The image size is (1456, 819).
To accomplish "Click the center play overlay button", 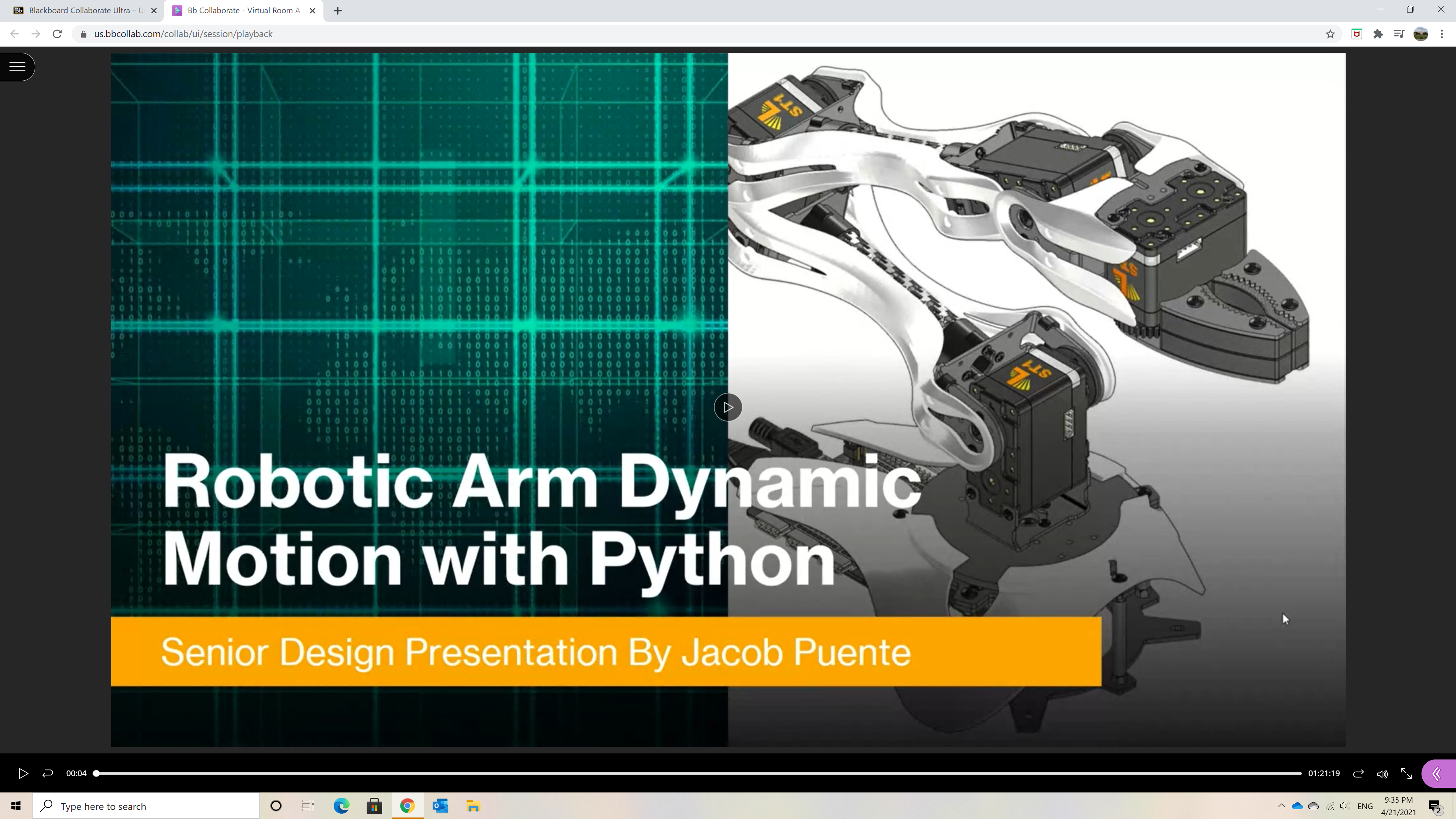I will (x=728, y=407).
